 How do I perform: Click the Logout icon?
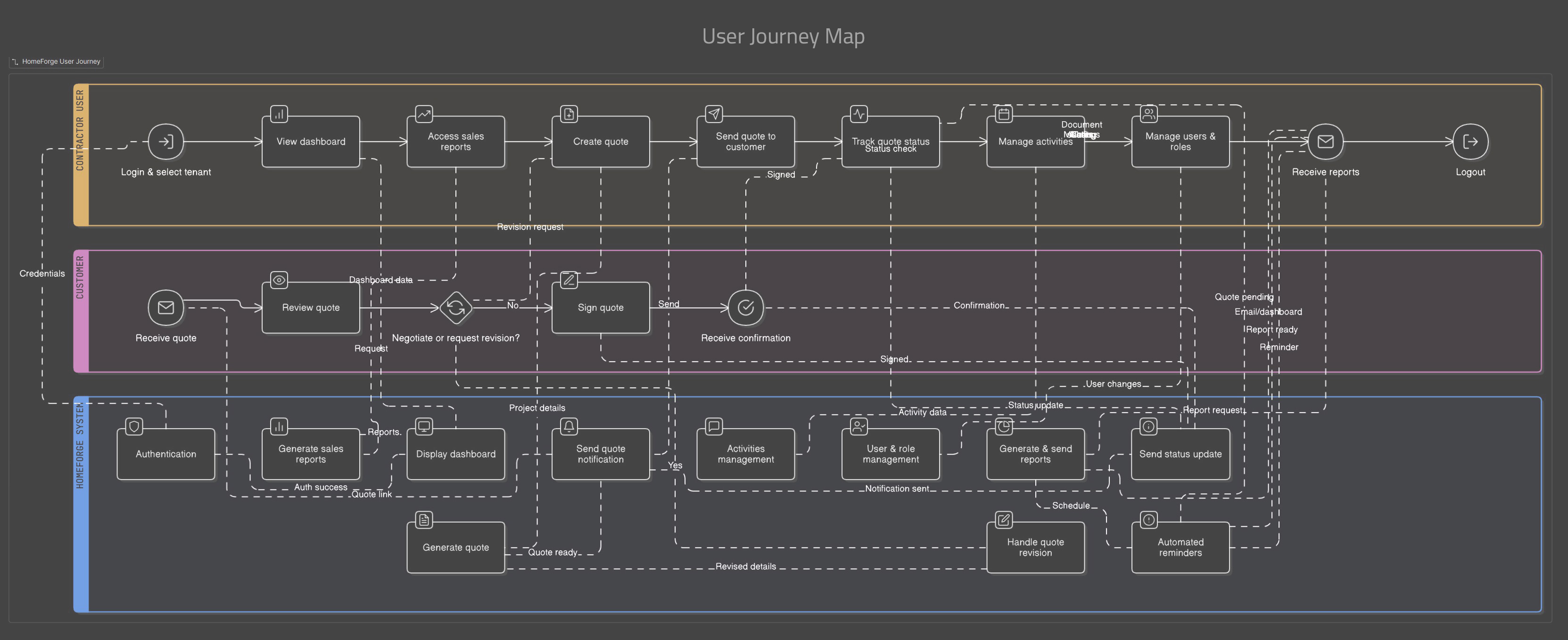(x=1470, y=141)
